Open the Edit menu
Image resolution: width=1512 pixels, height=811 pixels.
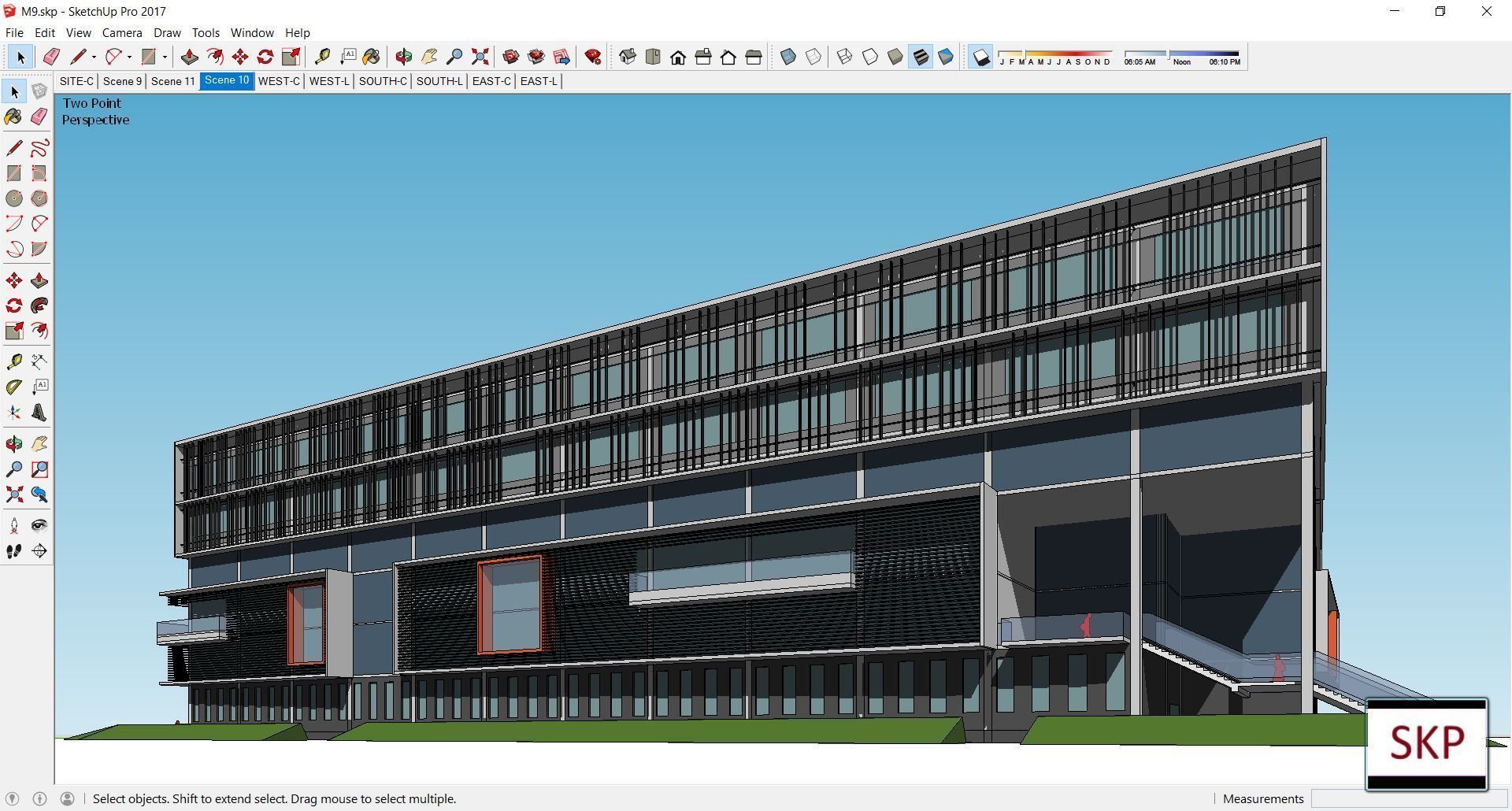pos(45,33)
